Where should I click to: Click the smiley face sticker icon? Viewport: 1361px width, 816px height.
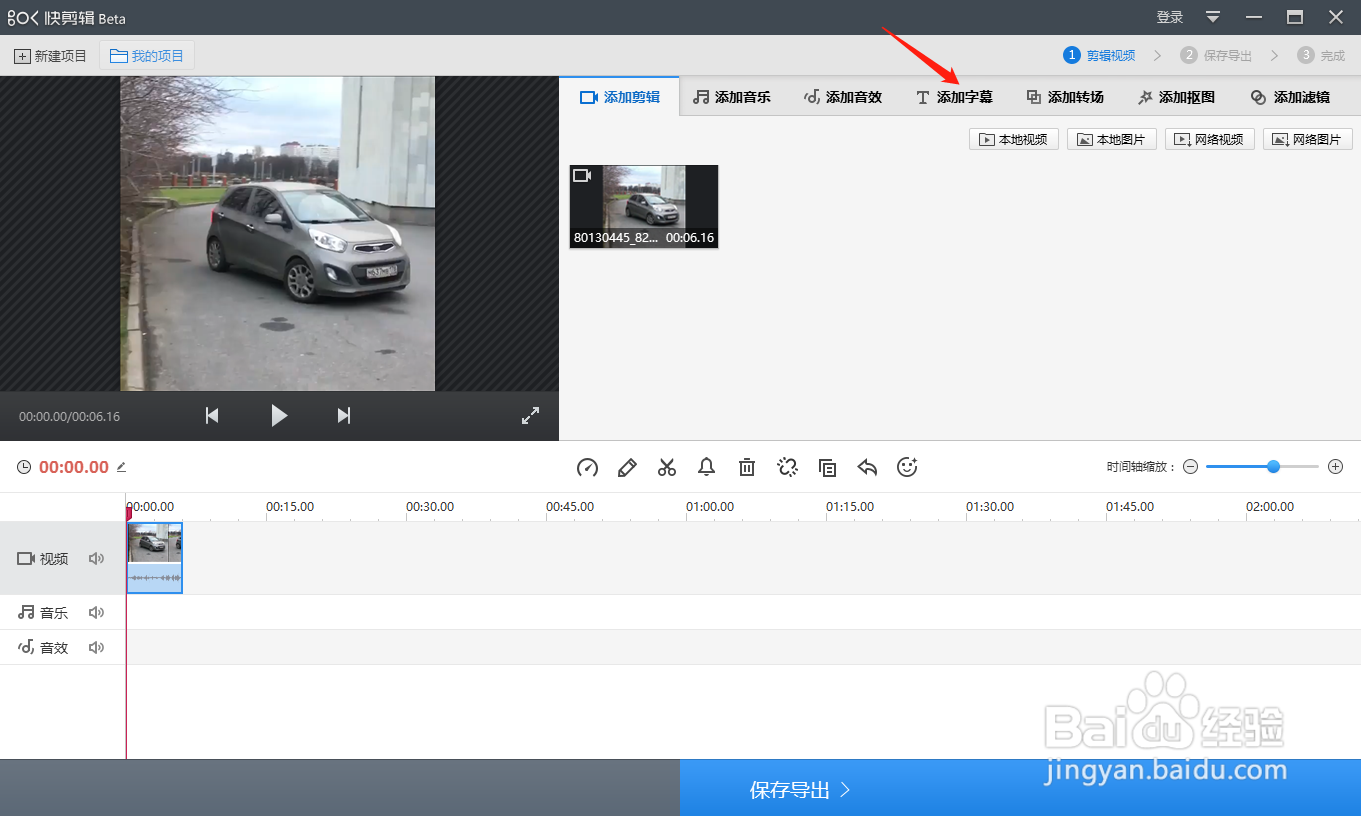[907, 467]
